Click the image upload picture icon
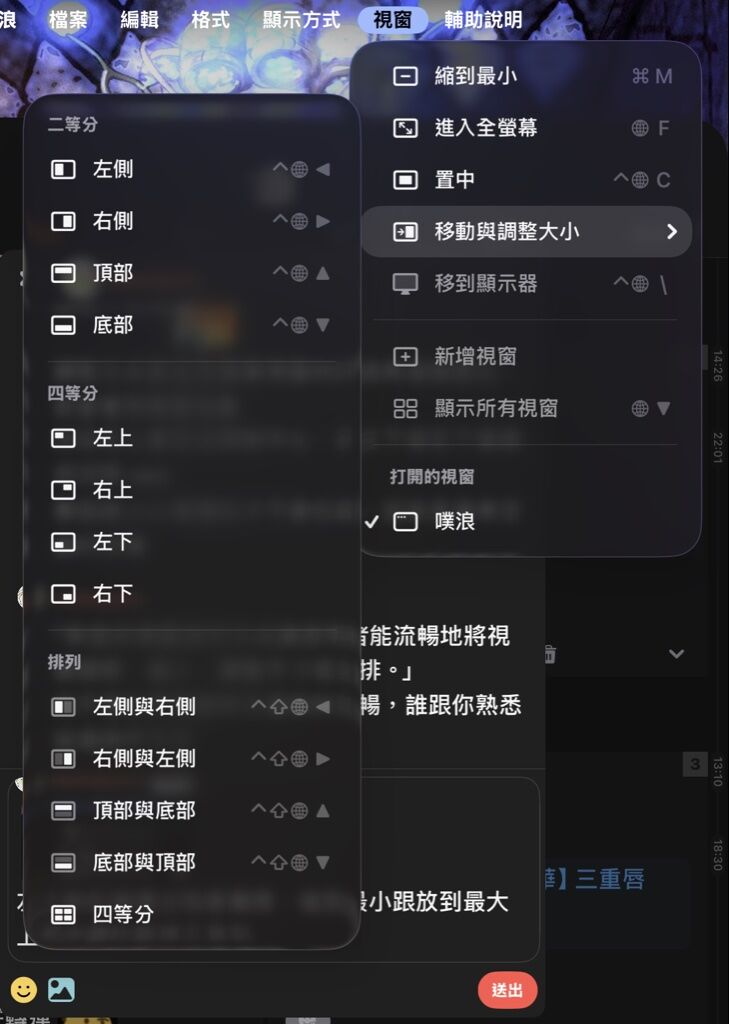 pyautogui.click(x=61, y=989)
